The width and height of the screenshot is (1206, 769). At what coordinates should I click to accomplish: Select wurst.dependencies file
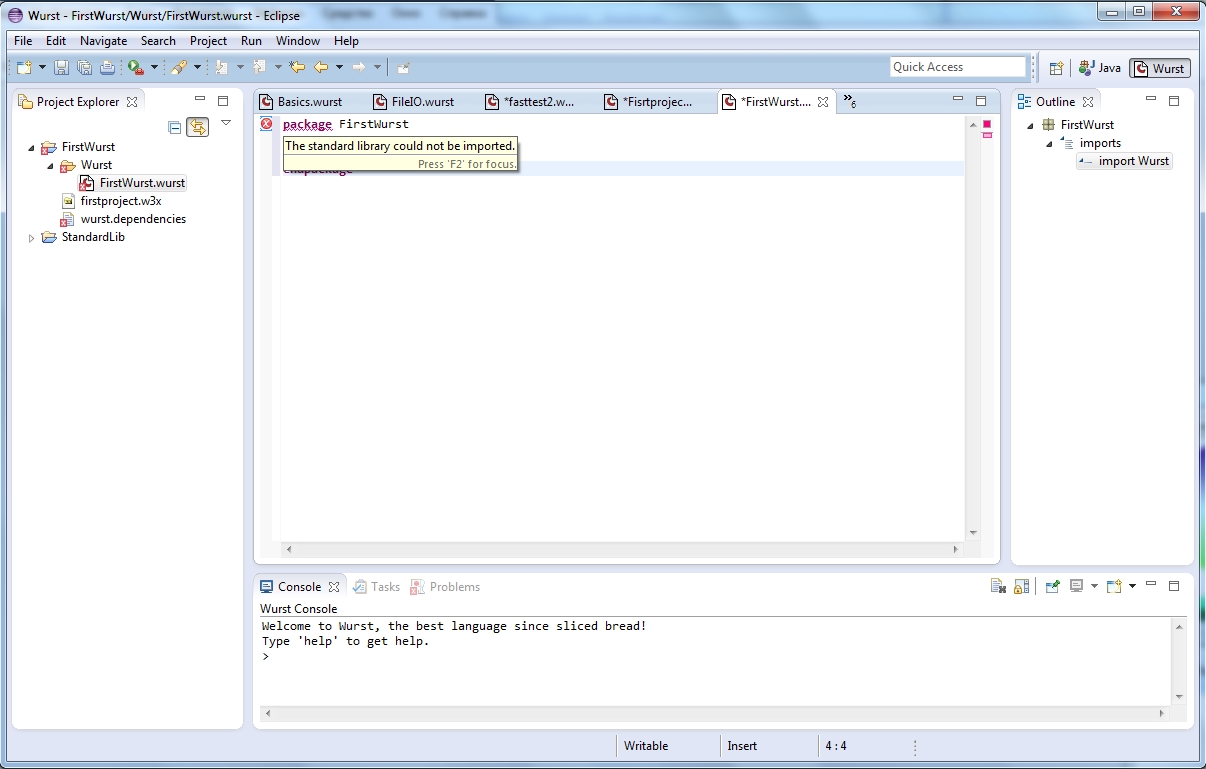pos(124,219)
